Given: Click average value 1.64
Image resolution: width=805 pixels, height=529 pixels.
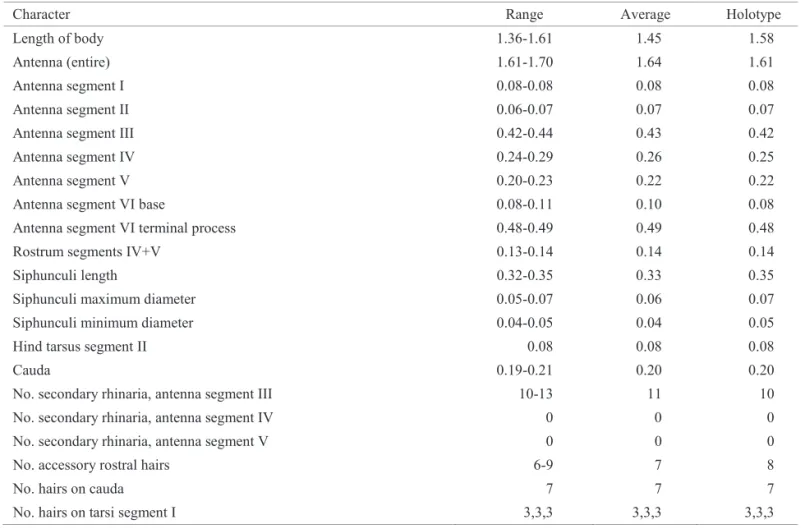Looking at the screenshot, I should [648, 62].
